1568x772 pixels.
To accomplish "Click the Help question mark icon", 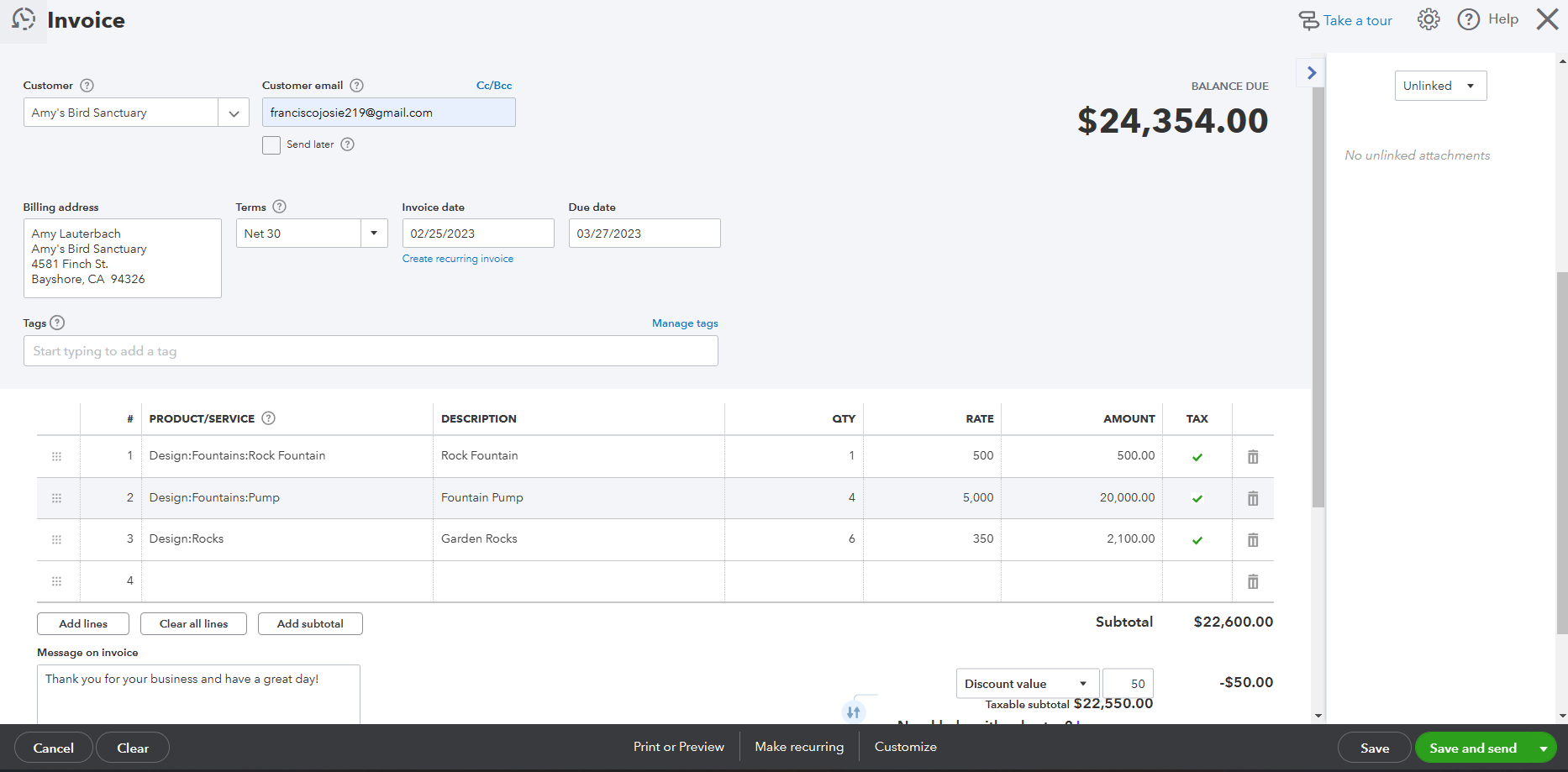I will [1469, 19].
